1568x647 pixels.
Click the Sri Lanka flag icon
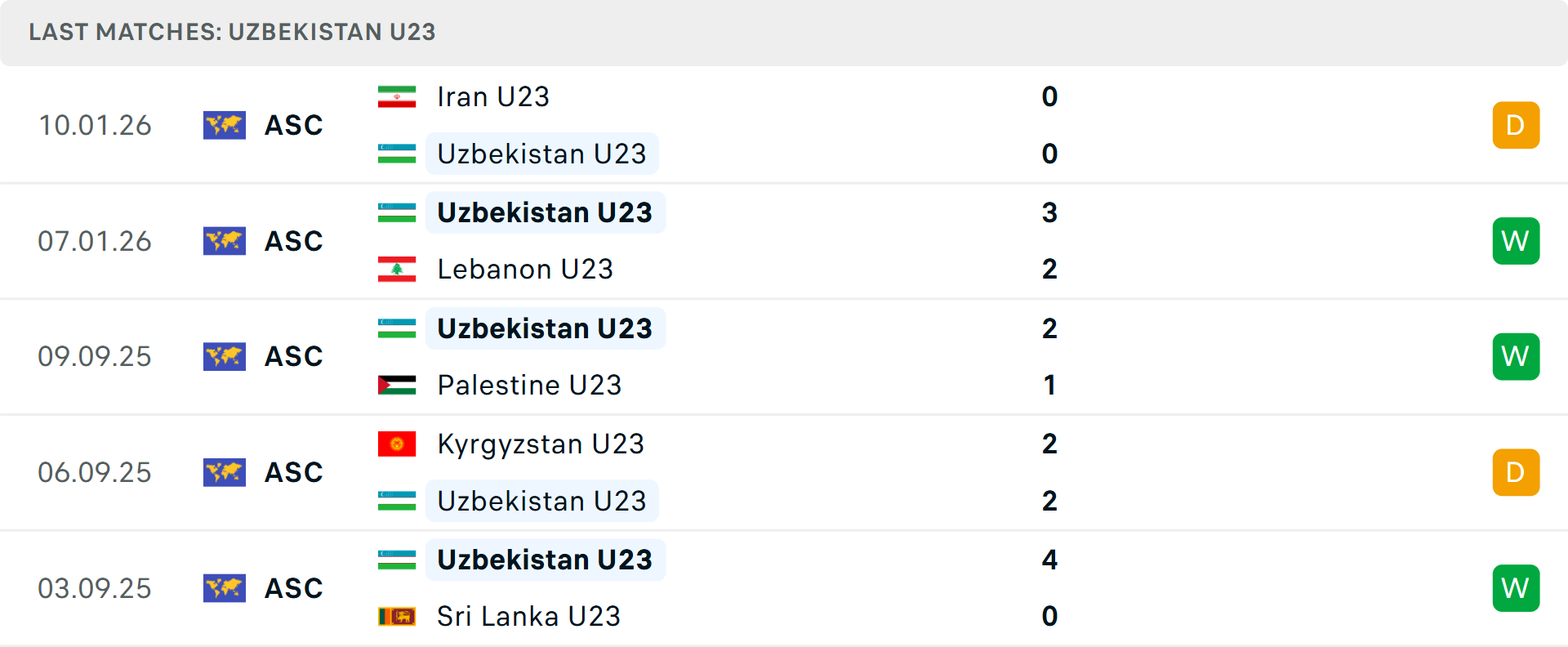(x=397, y=617)
